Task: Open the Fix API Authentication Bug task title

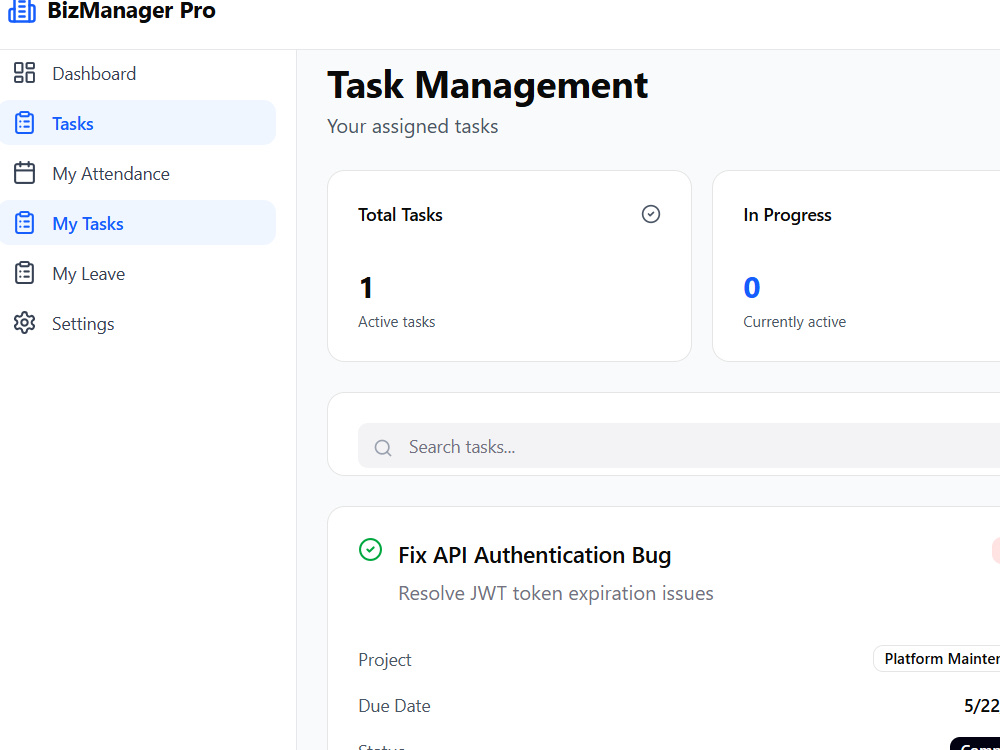Action: coord(534,555)
